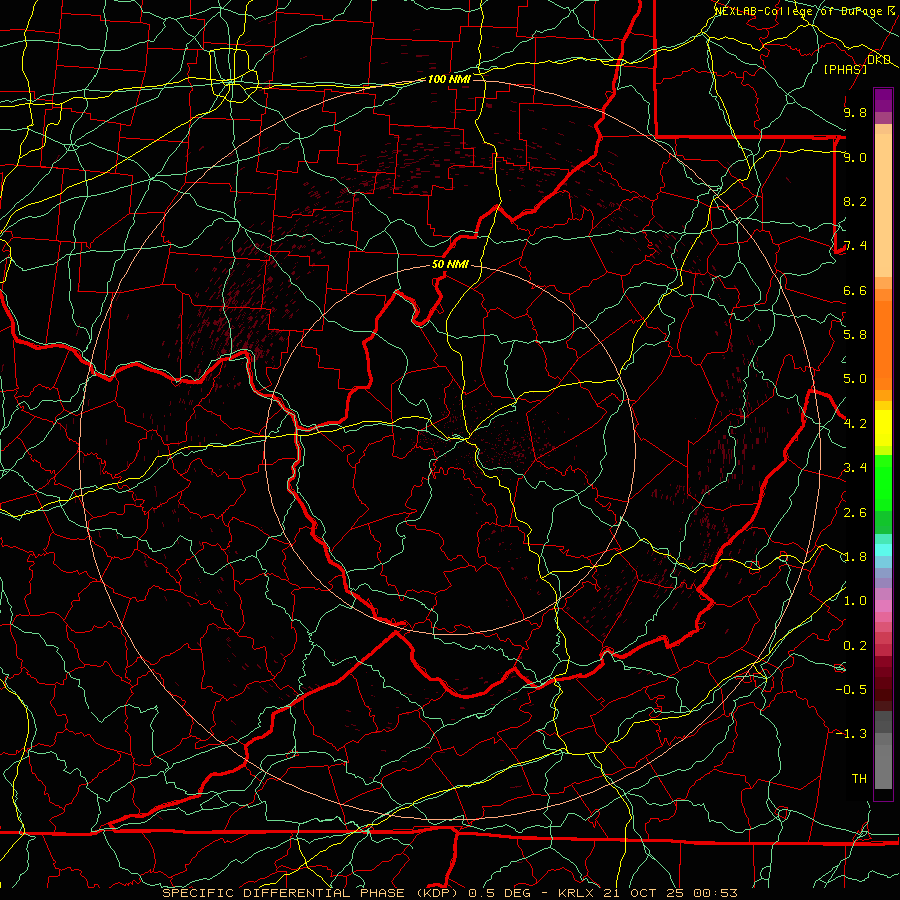
Task: Click the 8.2 scale value
Action: 855,201
